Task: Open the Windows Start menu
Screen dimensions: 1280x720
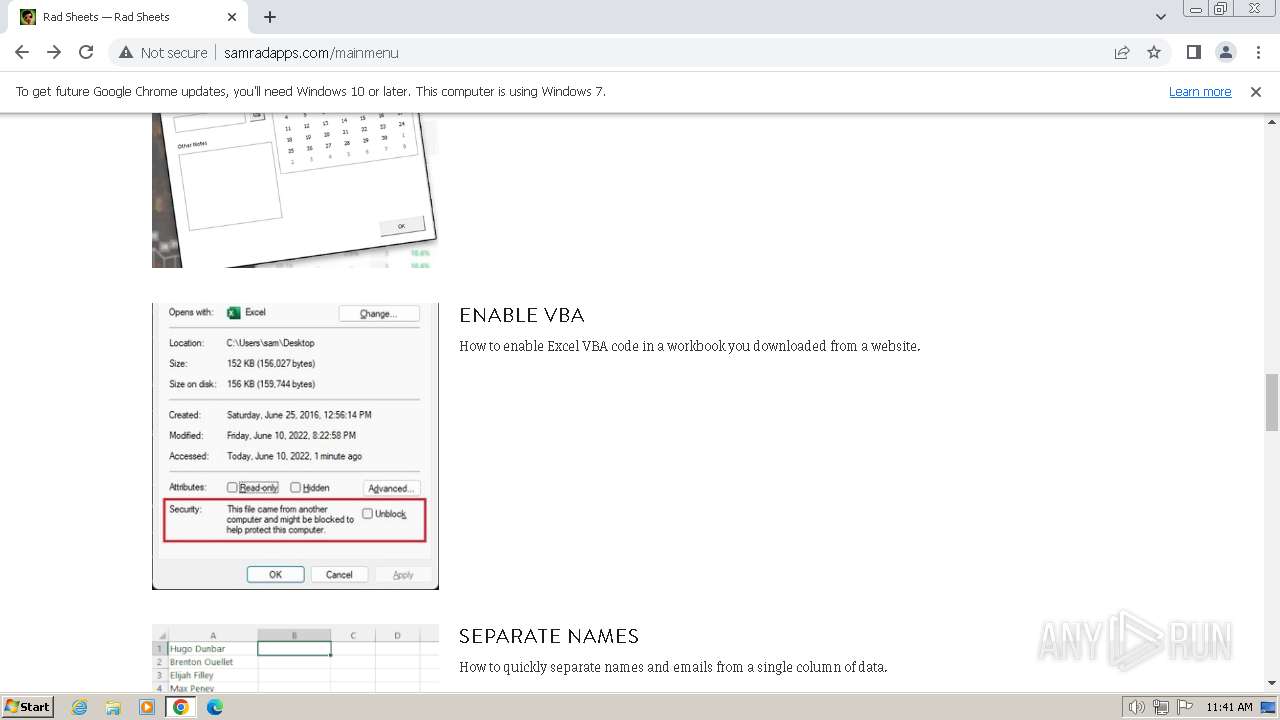Action: pos(28,707)
